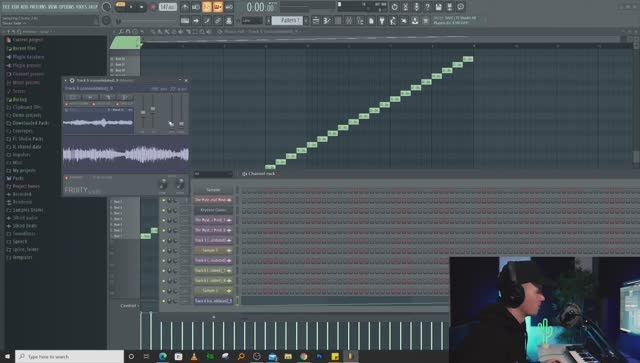Image resolution: width=640 pixels, height=363 pixels.
Task: Toggle mute LED of the bottom channel
Action: pos(164,301)
